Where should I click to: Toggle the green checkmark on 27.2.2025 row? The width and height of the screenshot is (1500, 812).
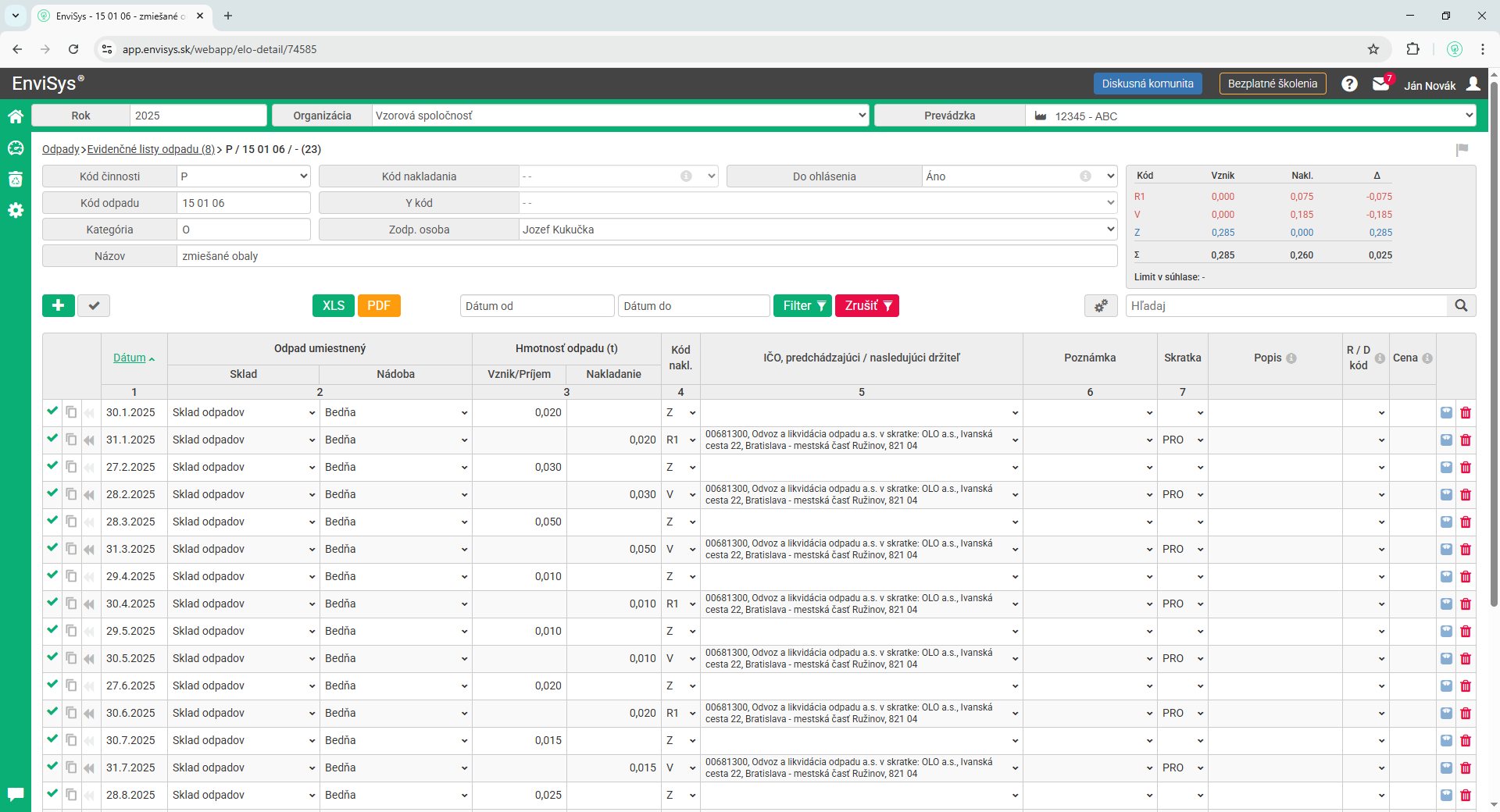tap(52, 466)
